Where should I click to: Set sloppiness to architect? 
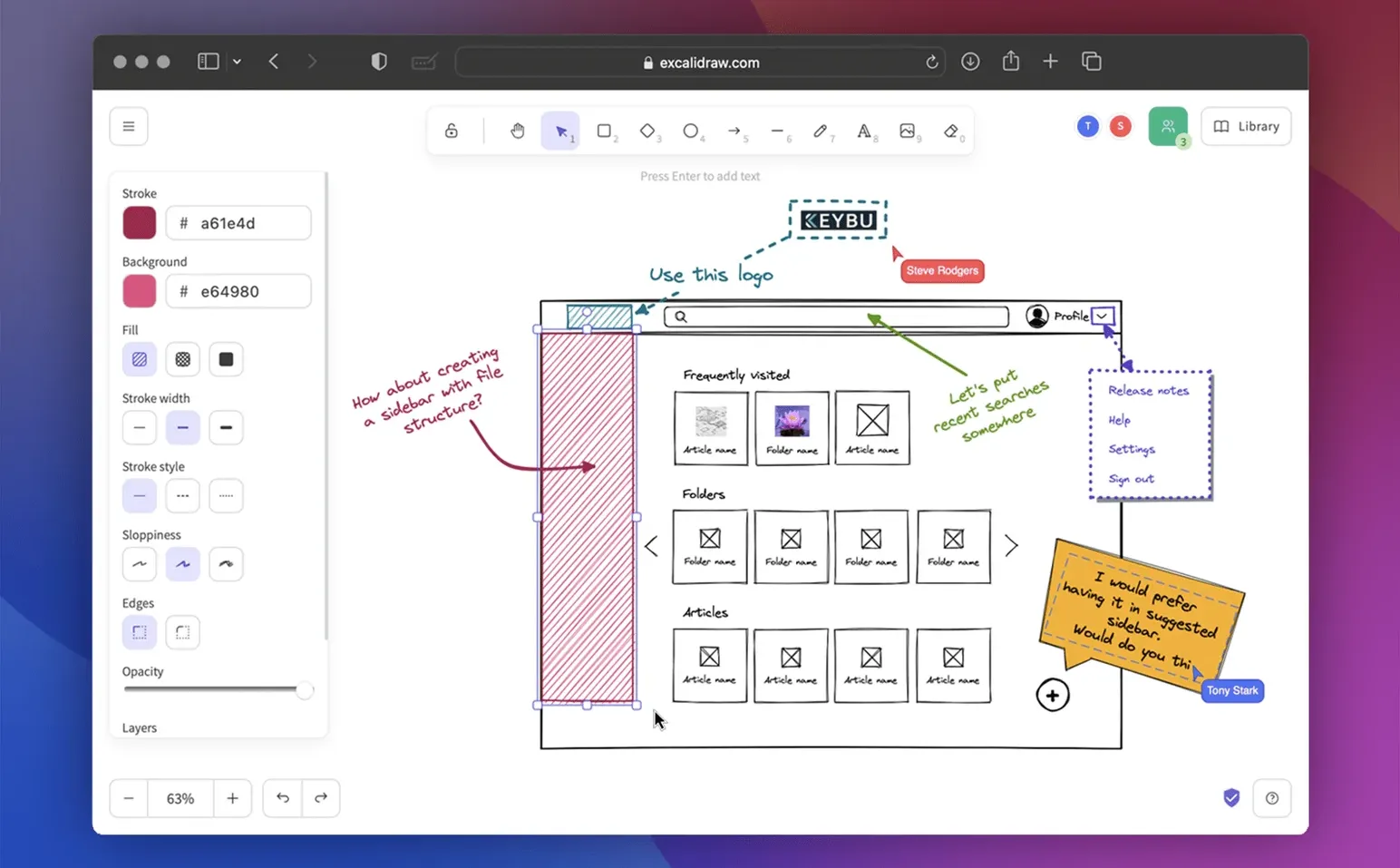tap(140, 564)
